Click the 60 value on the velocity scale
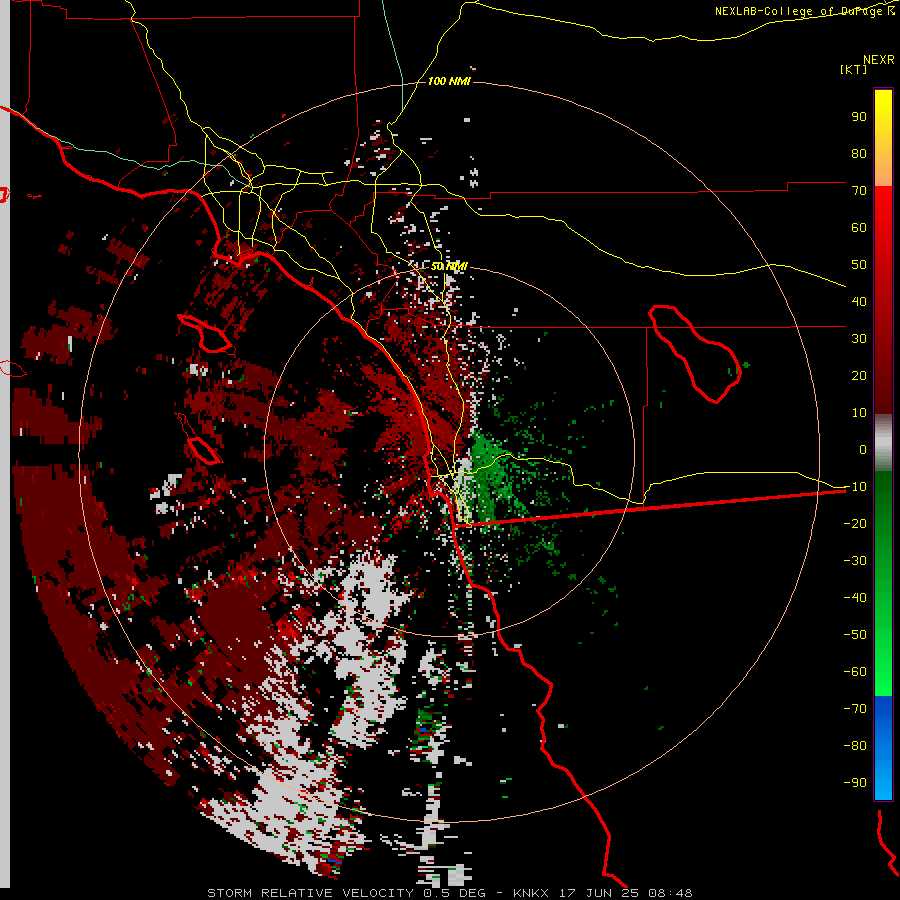Image resolution: width=900 pixels, height=900 pixels. coord(859,227)
